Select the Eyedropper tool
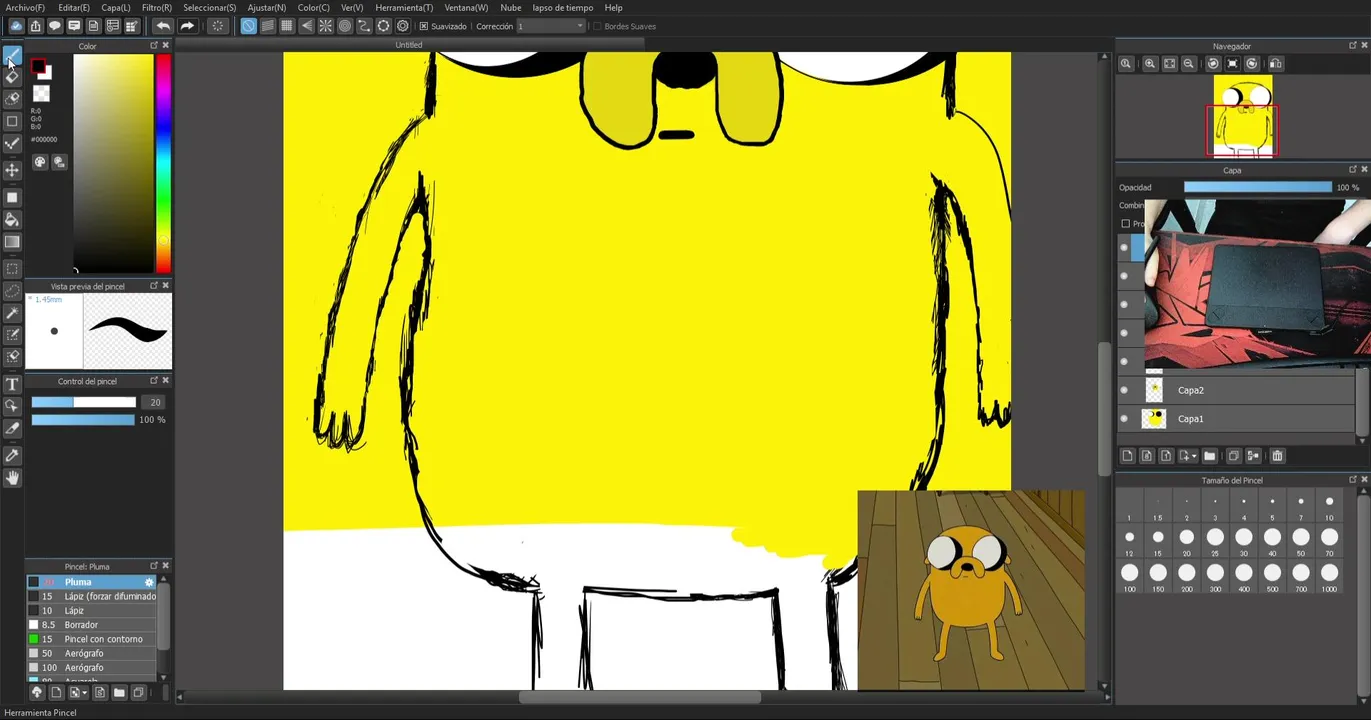 (12, 456)
